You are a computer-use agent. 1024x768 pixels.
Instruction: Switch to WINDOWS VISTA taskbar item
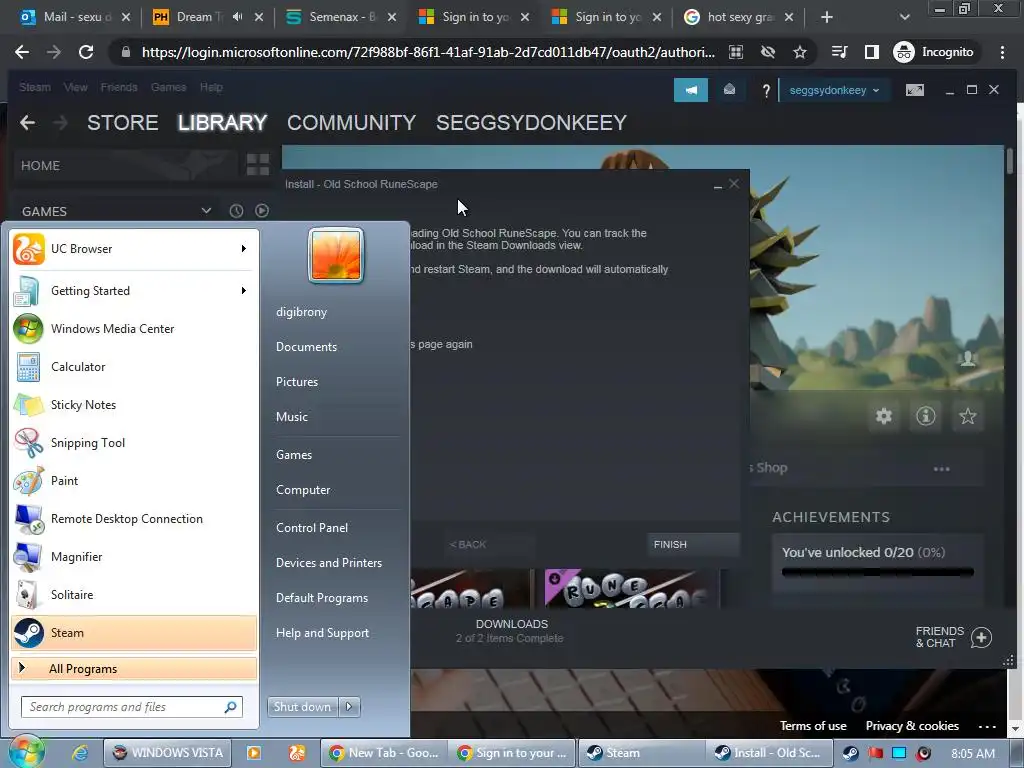pos(167,753)
